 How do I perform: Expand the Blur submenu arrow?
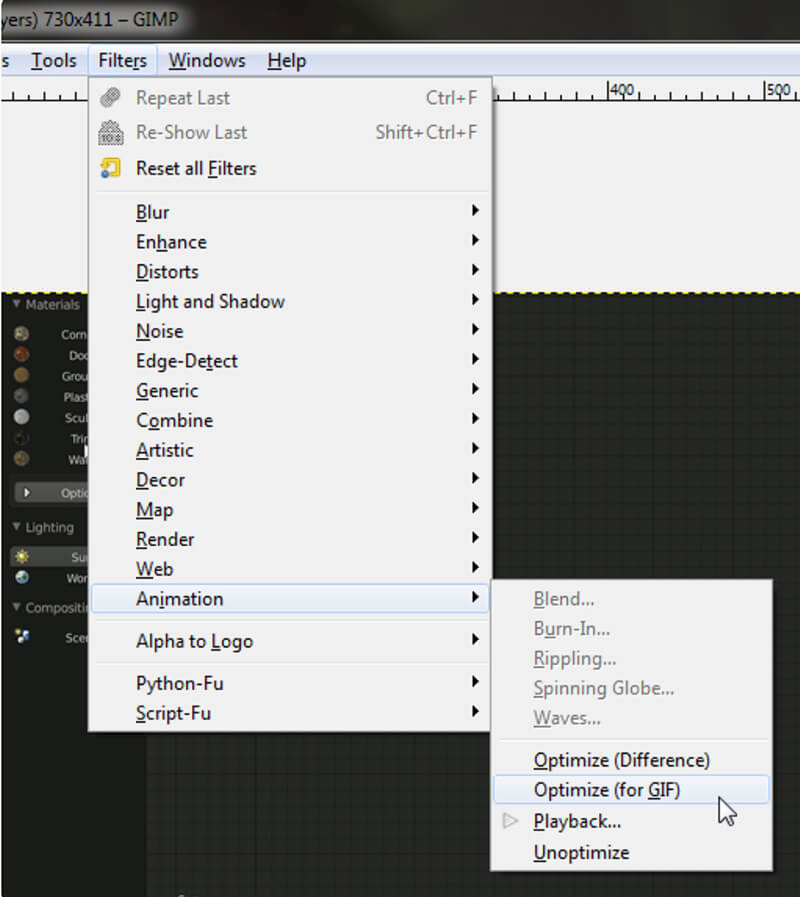coord(475,211)
